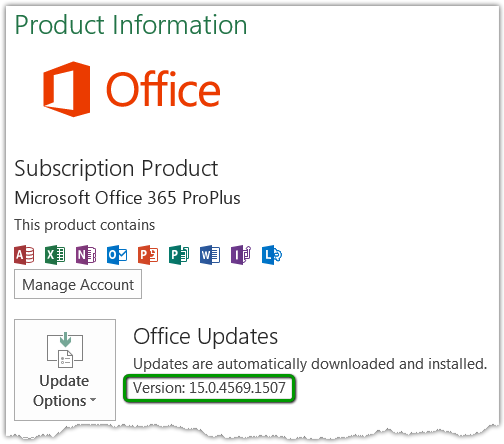Select the Version 15.0.4569.1507 text
Image resolution: width=504 pixels, height=444 pixels.
(209, 388)
